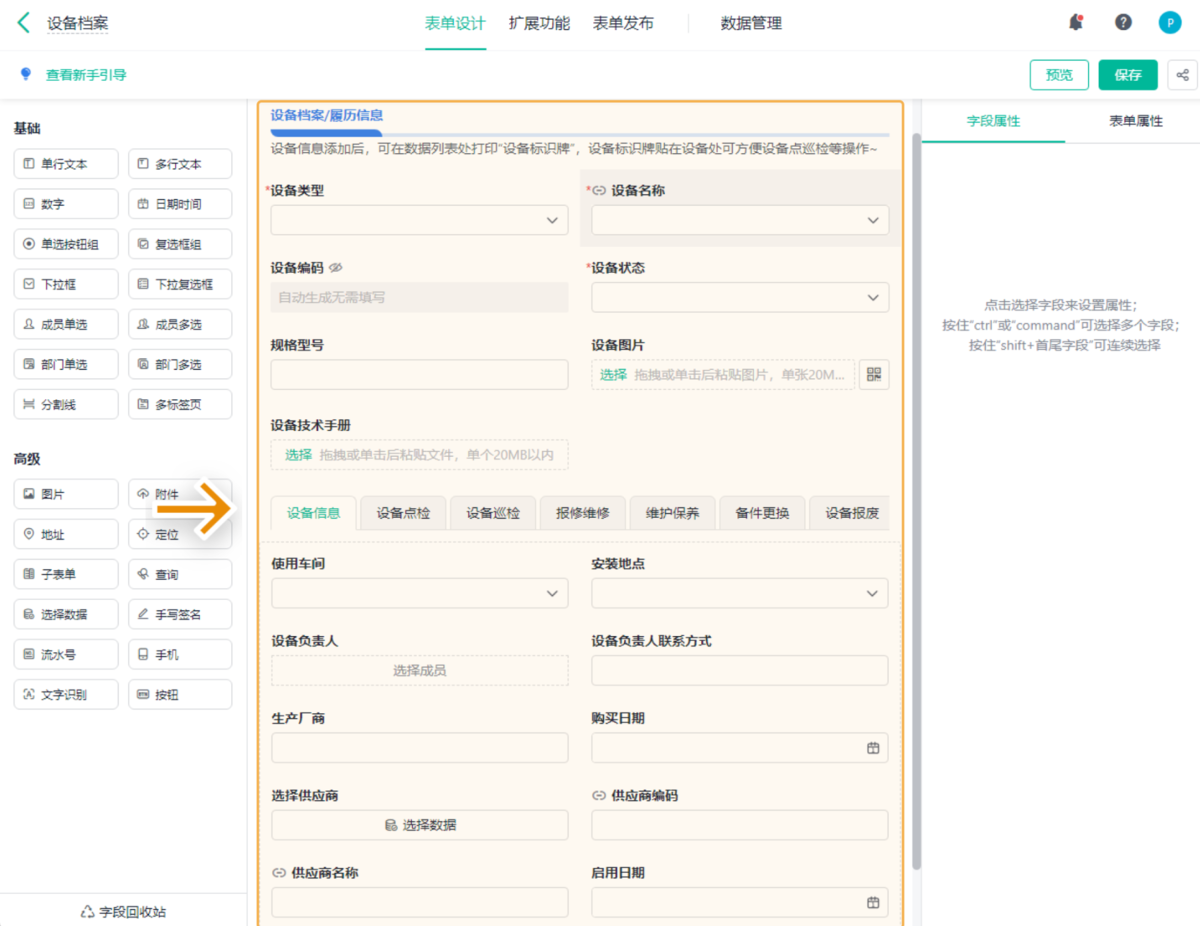Expand the 设备类型 dropdown
The width and height of the screenshot is (1200, 926).
coord(551,220)
